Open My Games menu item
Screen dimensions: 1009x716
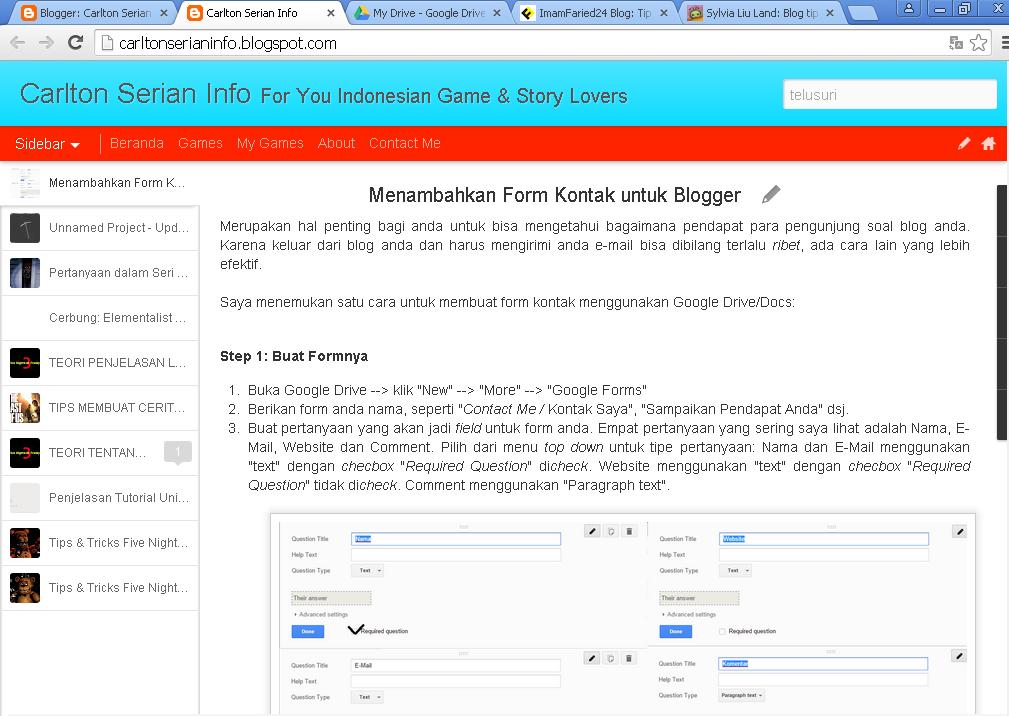(270, 143)
